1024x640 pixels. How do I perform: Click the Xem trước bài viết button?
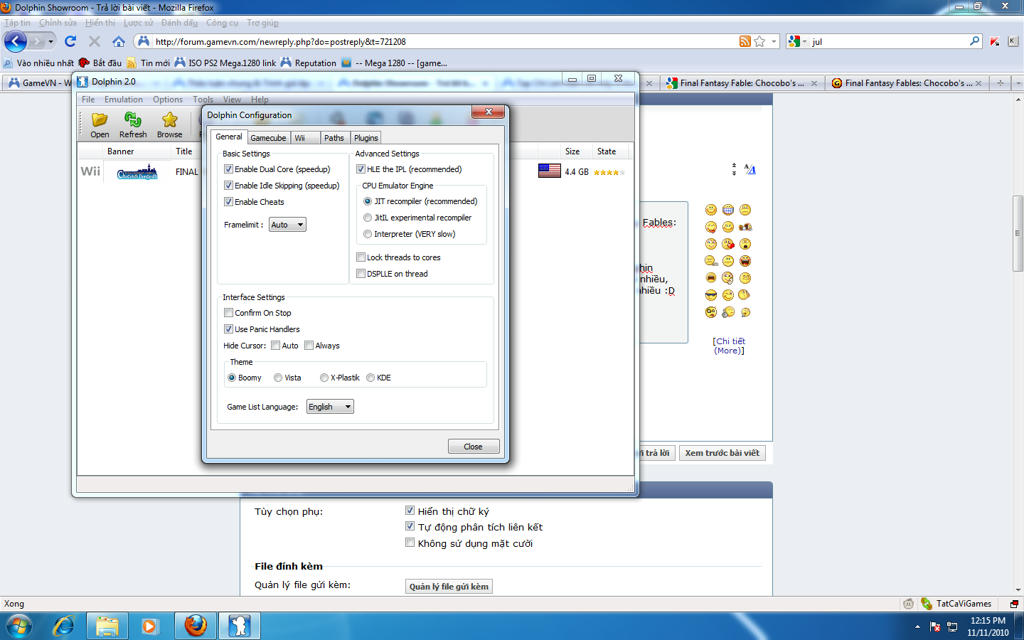click(x=722, y=453)
